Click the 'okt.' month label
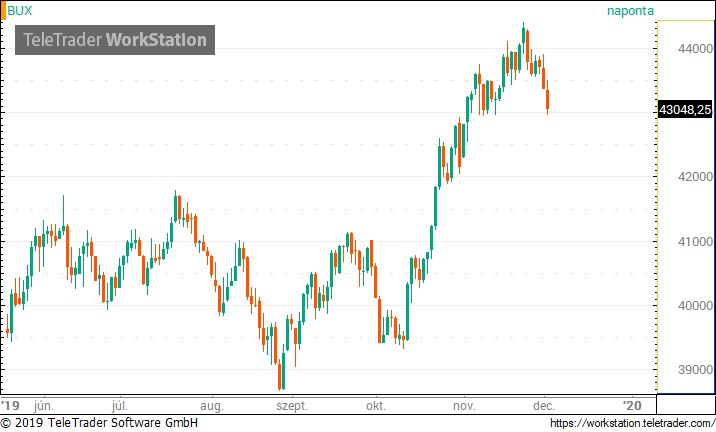Image resolution: width=716 pixels, height=432 pixels. (x=376, y=406)
